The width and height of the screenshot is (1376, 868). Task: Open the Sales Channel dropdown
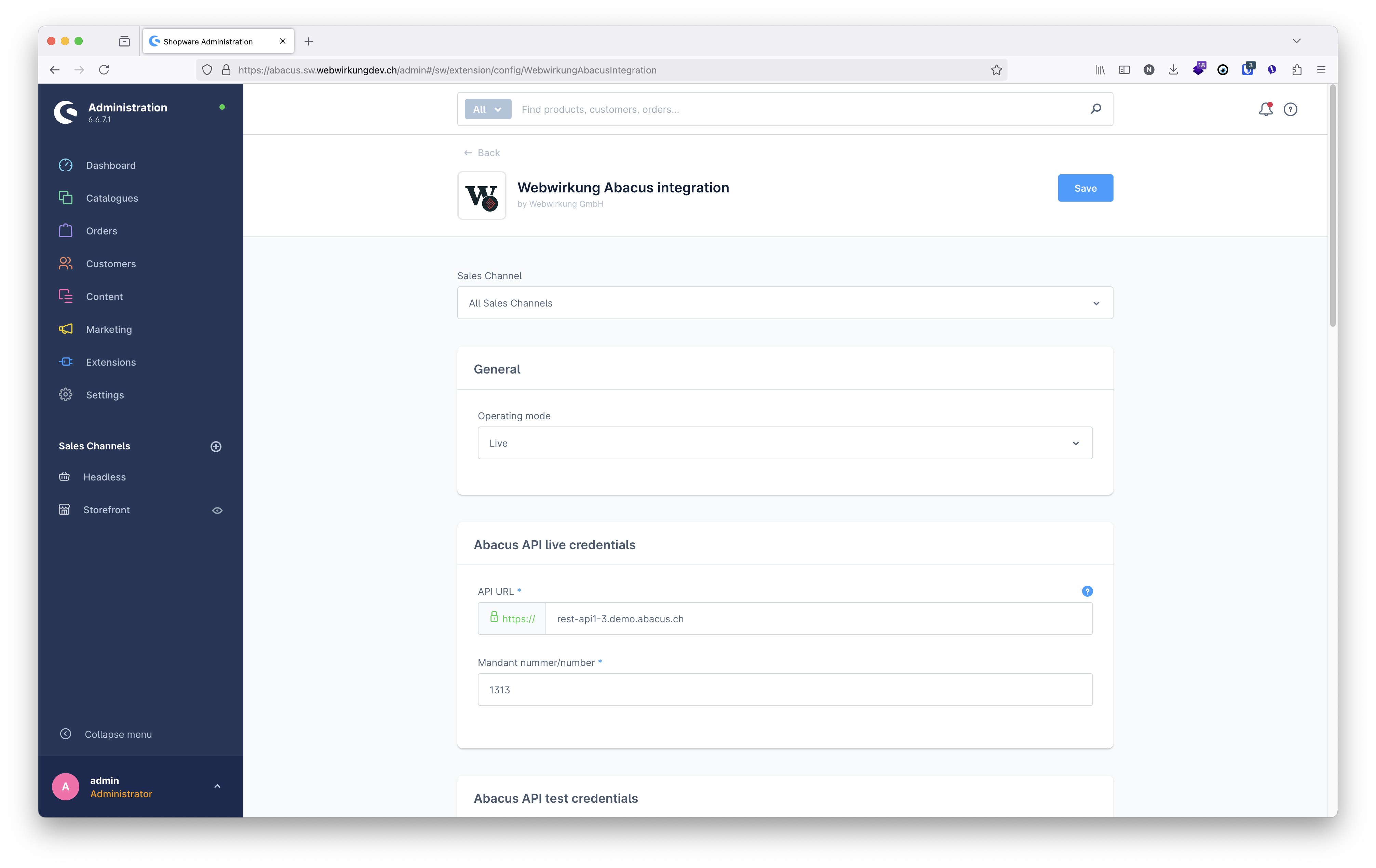[785, 303]
